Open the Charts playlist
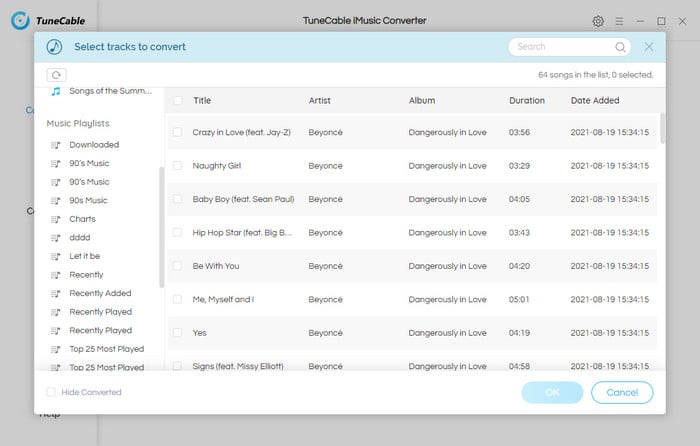The width and height of the screenshot is (700, 446). [x=83, y=219]
